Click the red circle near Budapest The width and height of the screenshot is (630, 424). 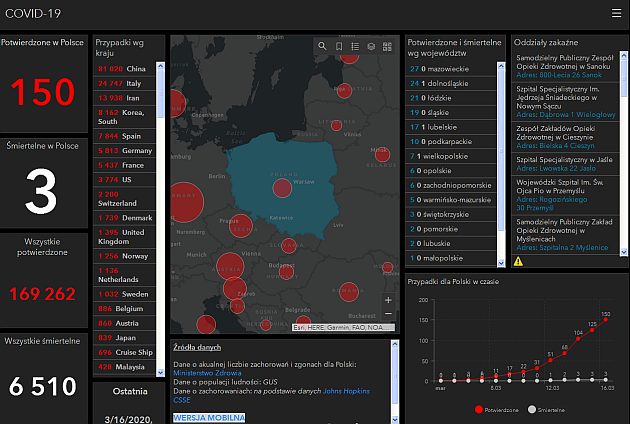click(x=286, y=272)
